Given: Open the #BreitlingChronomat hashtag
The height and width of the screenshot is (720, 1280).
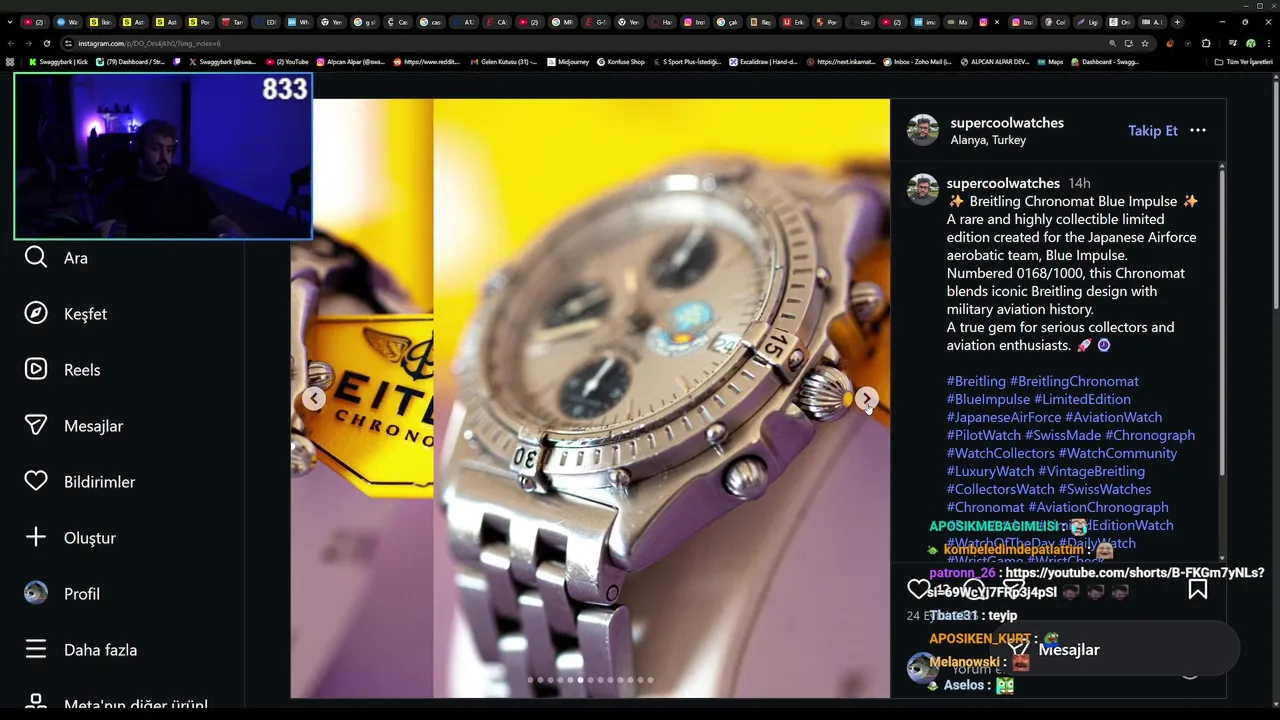Looking at the screenshot, I should pos(1074,381).
